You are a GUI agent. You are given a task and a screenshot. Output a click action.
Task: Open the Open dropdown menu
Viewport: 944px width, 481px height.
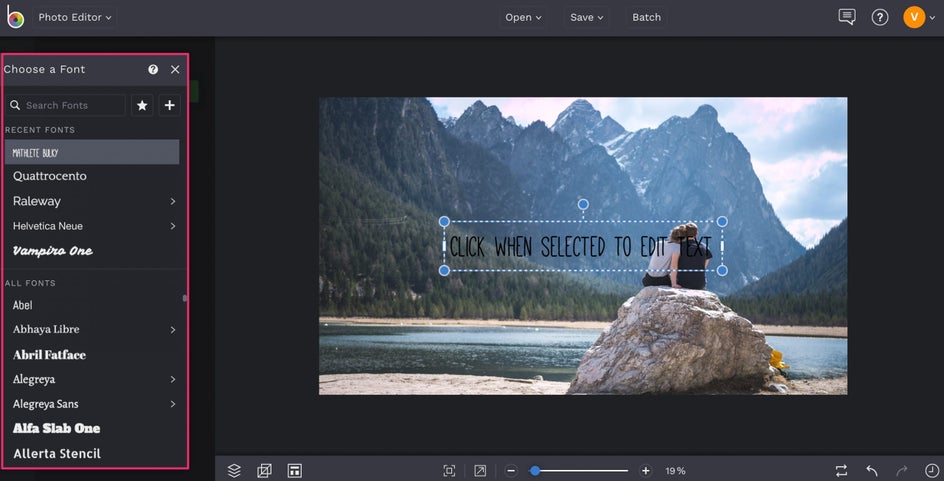click(x=523, y=17)
